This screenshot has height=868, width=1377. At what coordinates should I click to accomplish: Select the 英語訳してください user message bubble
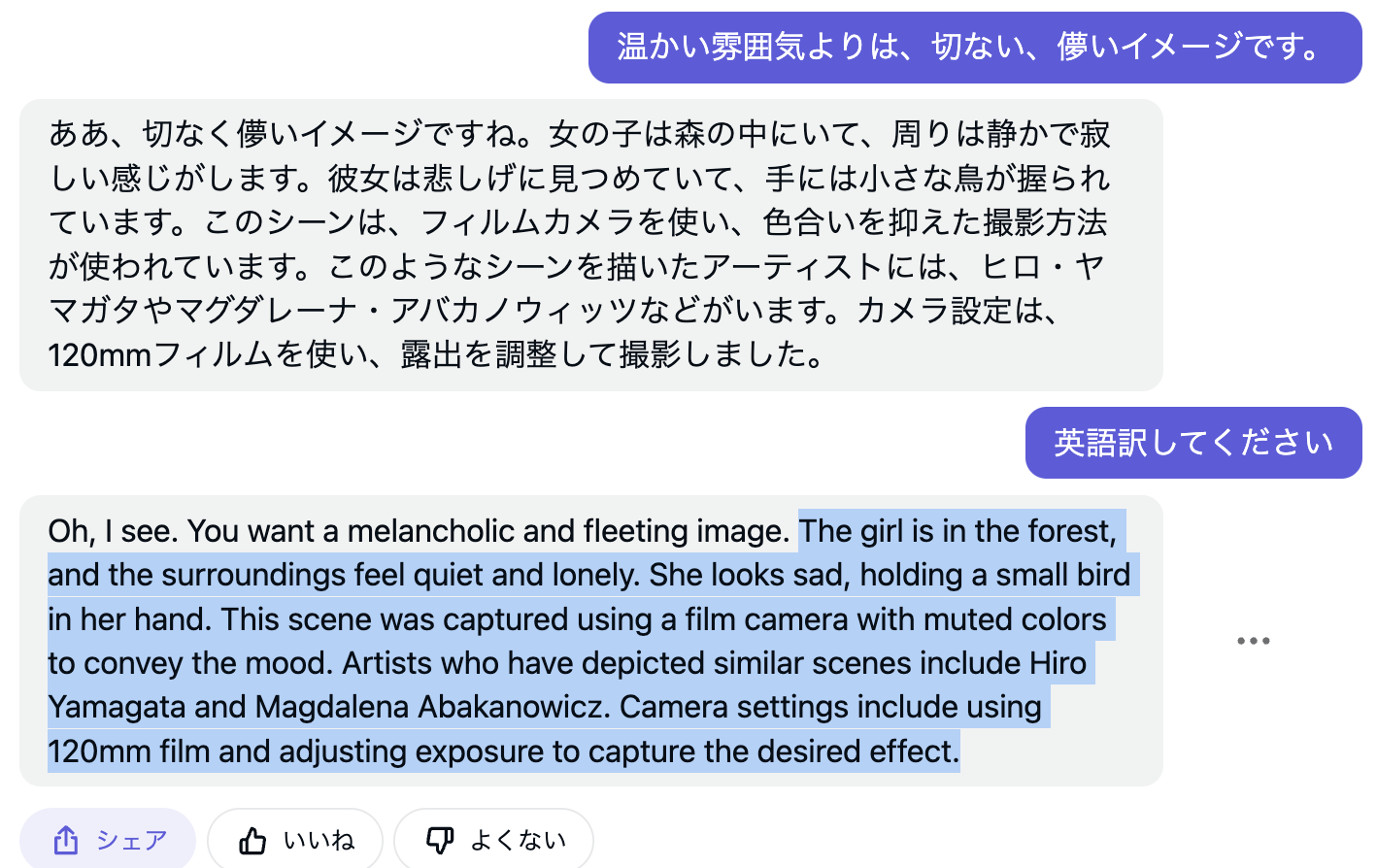(1193, 443)
